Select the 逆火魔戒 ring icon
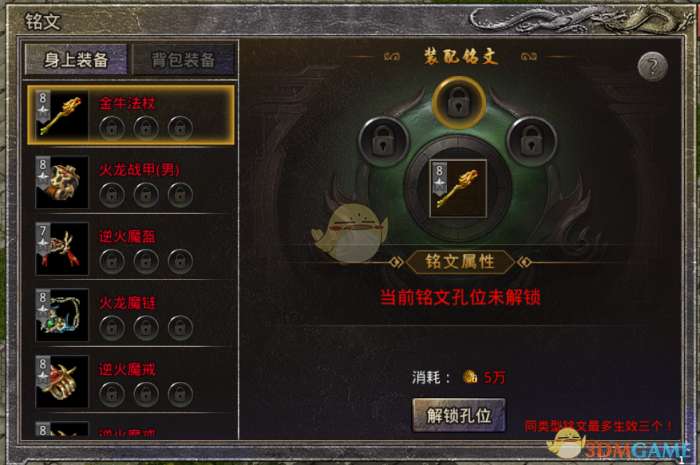This screenshot has width=700, height=465. click(62, 381)
